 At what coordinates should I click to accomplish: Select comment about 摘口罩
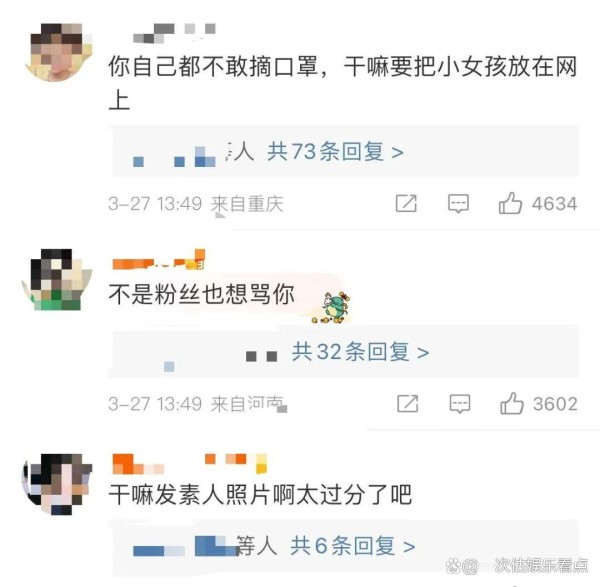coord(343,83)
